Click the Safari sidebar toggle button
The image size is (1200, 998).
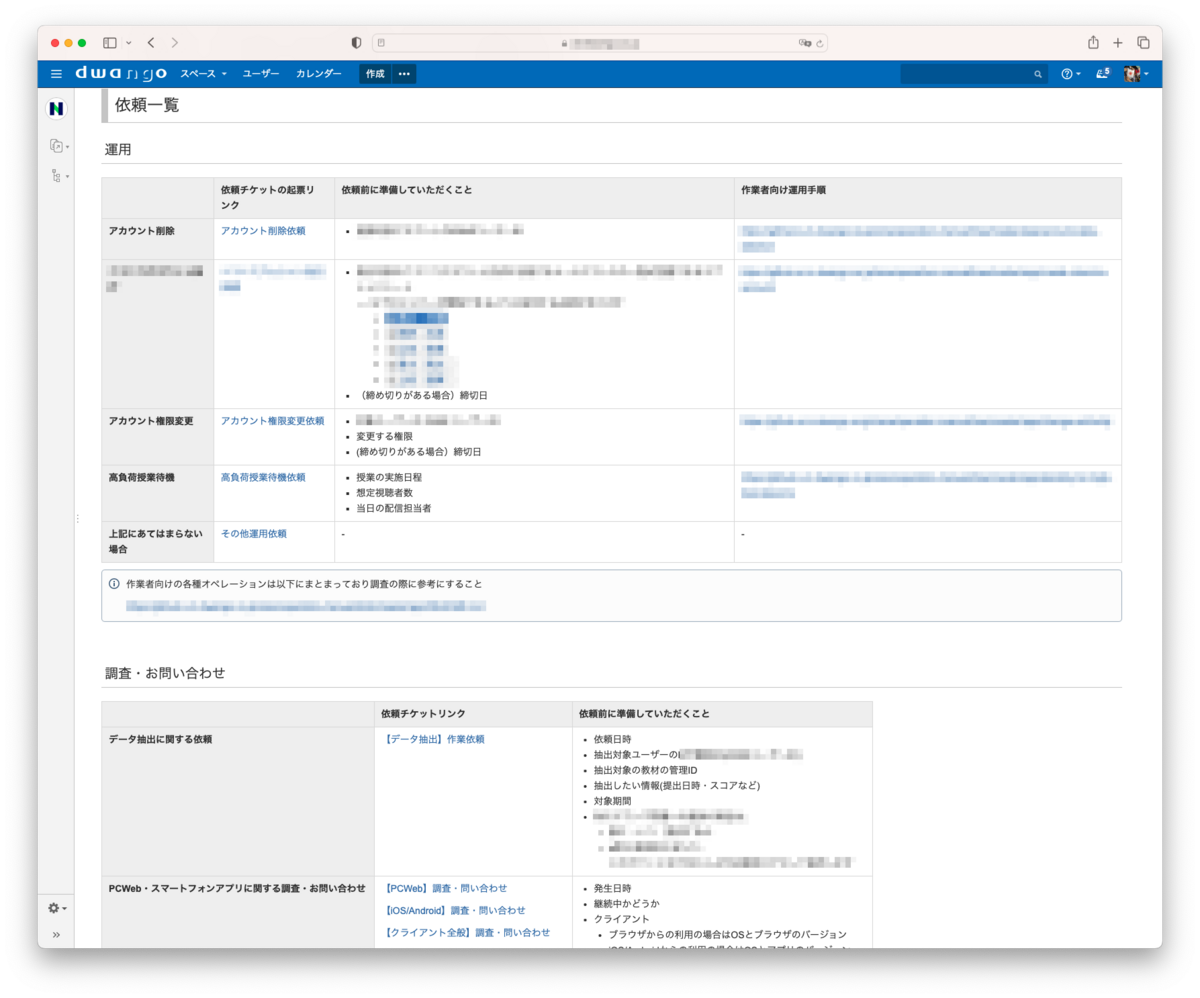click(x=110, y=43)
